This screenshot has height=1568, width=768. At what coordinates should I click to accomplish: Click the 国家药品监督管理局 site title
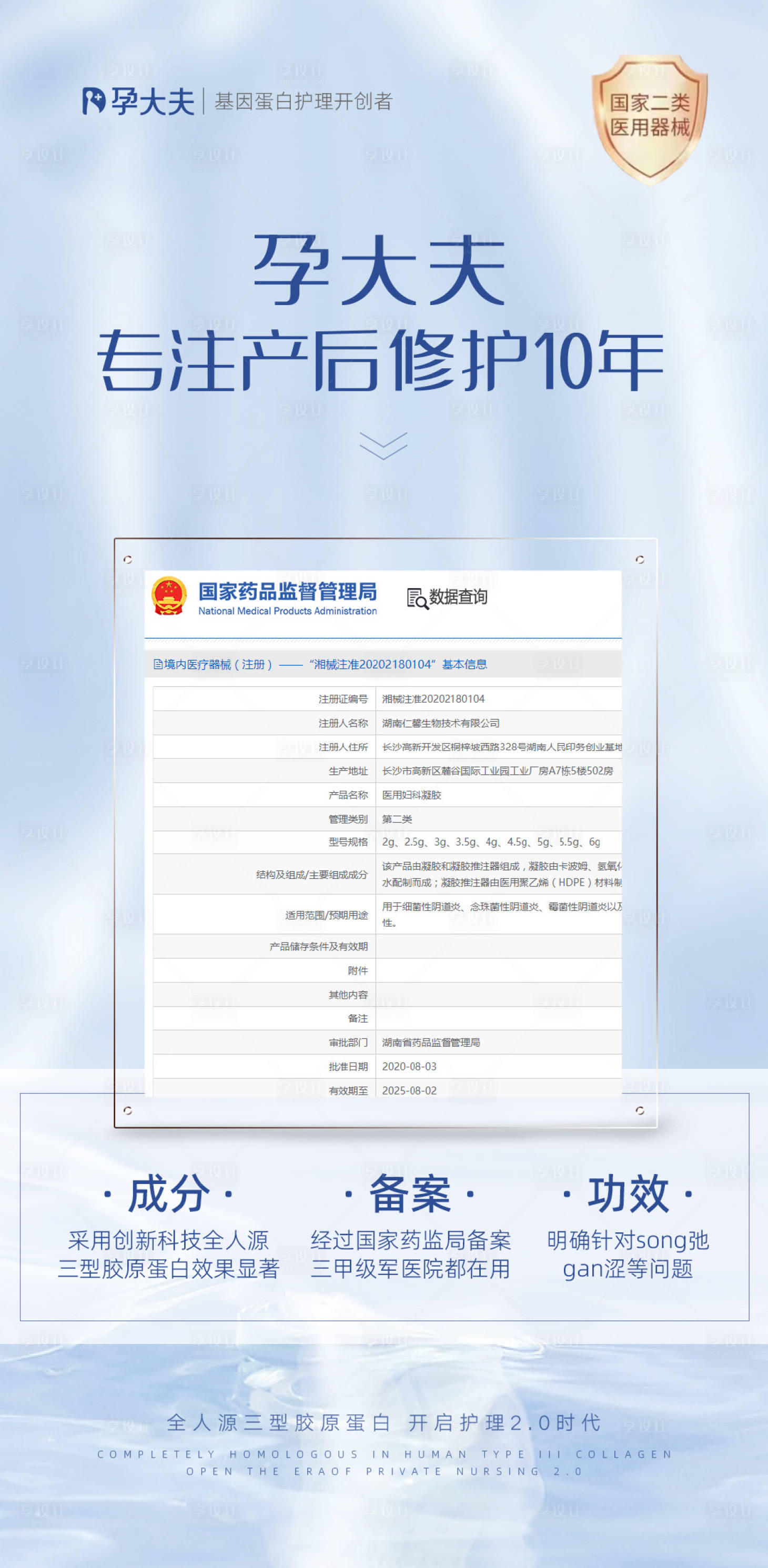tap(287, 591)
